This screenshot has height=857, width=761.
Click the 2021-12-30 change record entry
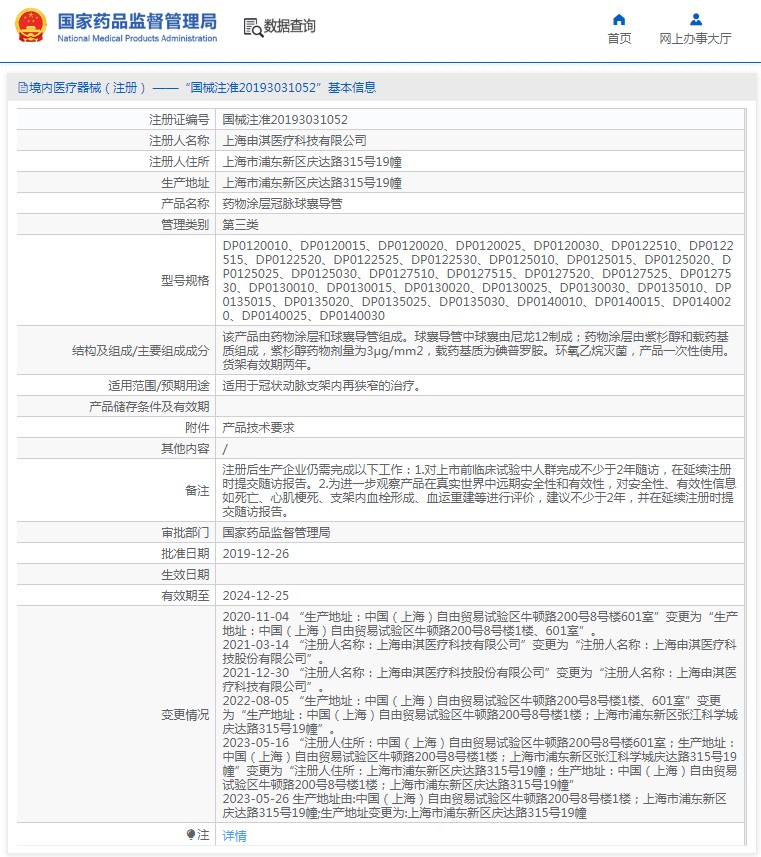(479, 679)
